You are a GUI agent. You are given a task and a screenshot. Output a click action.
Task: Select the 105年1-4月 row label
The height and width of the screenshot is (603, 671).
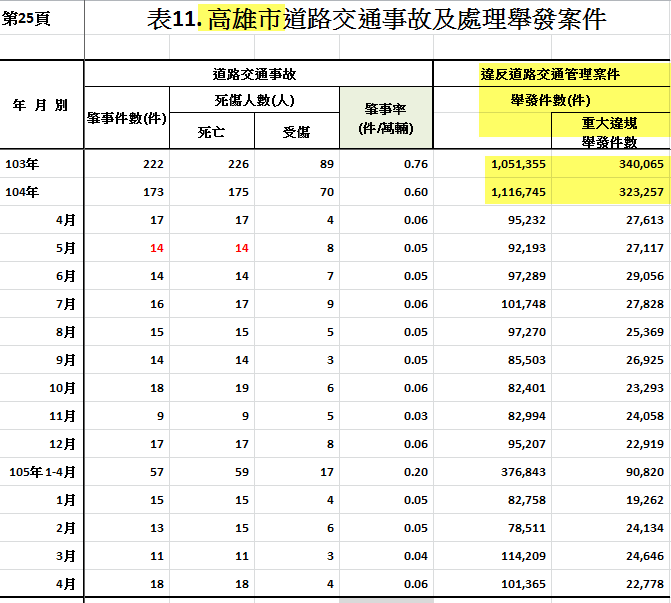(x=42, y=472)
